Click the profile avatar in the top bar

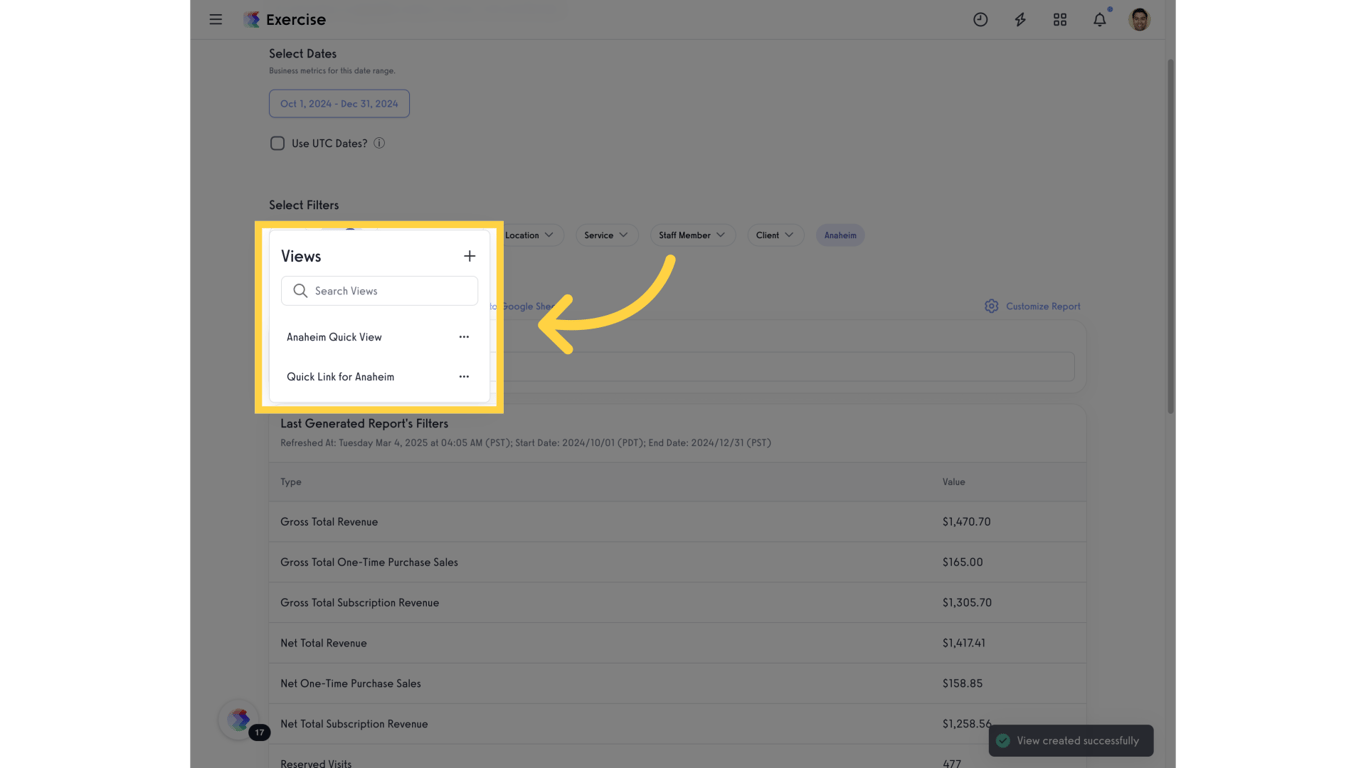pyautogui.click(x=1139, y=19)
